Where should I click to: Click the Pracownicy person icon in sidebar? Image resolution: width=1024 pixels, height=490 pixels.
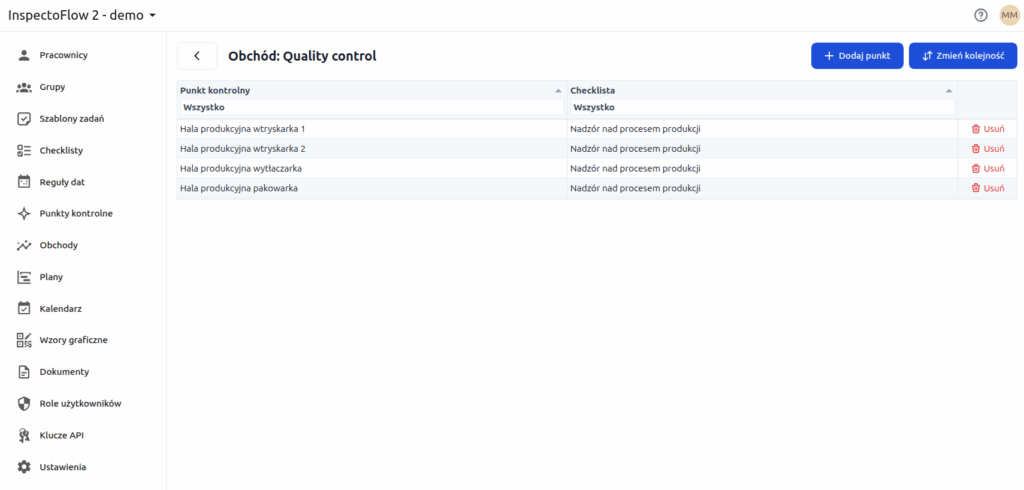point(25,55)
